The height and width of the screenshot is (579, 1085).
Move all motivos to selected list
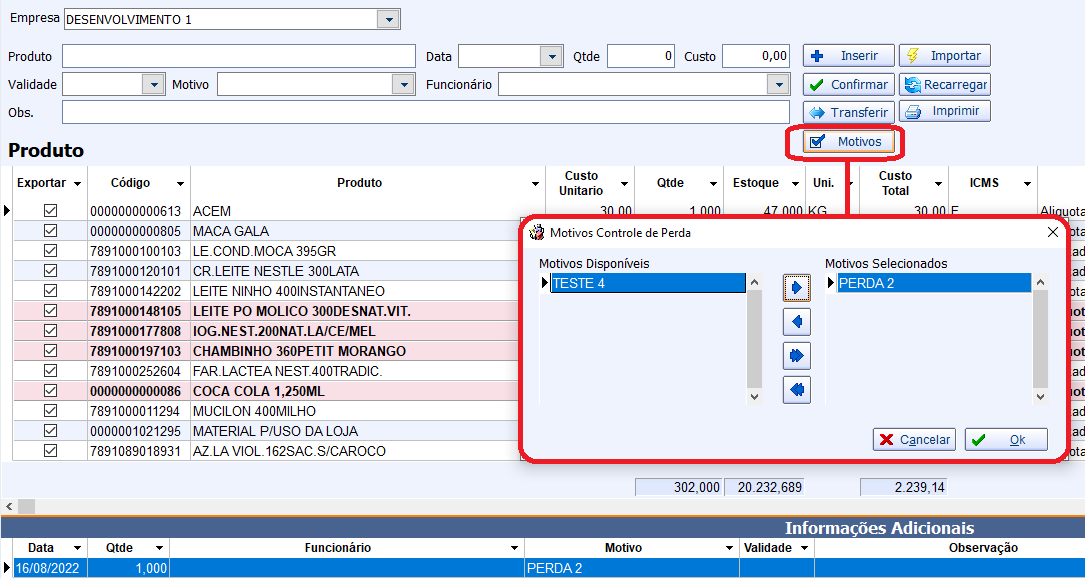(797, 356)
